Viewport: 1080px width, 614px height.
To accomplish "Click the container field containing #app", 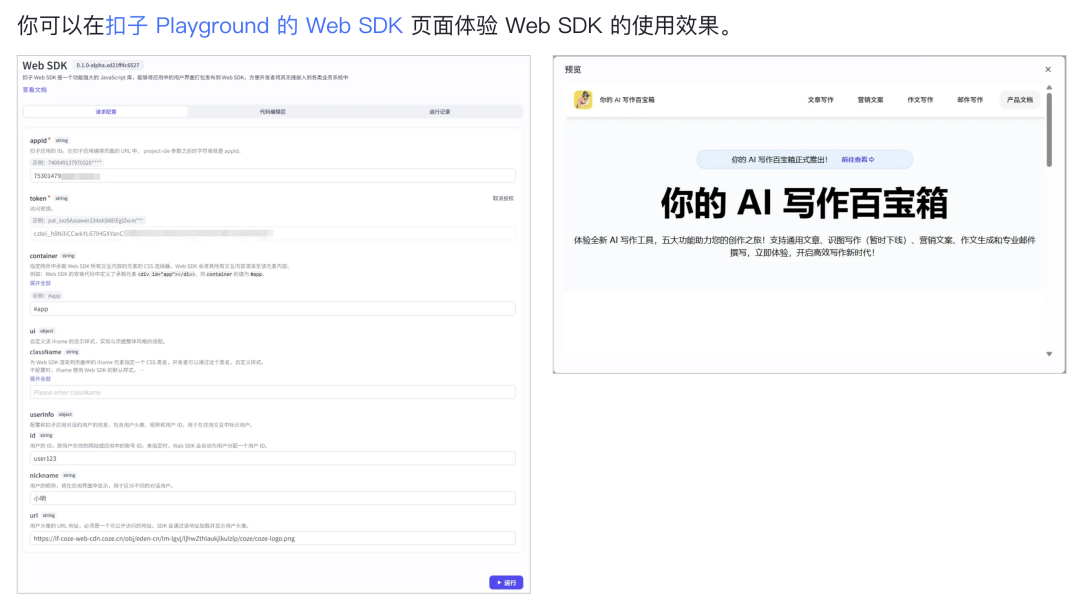I will (272, 309).
